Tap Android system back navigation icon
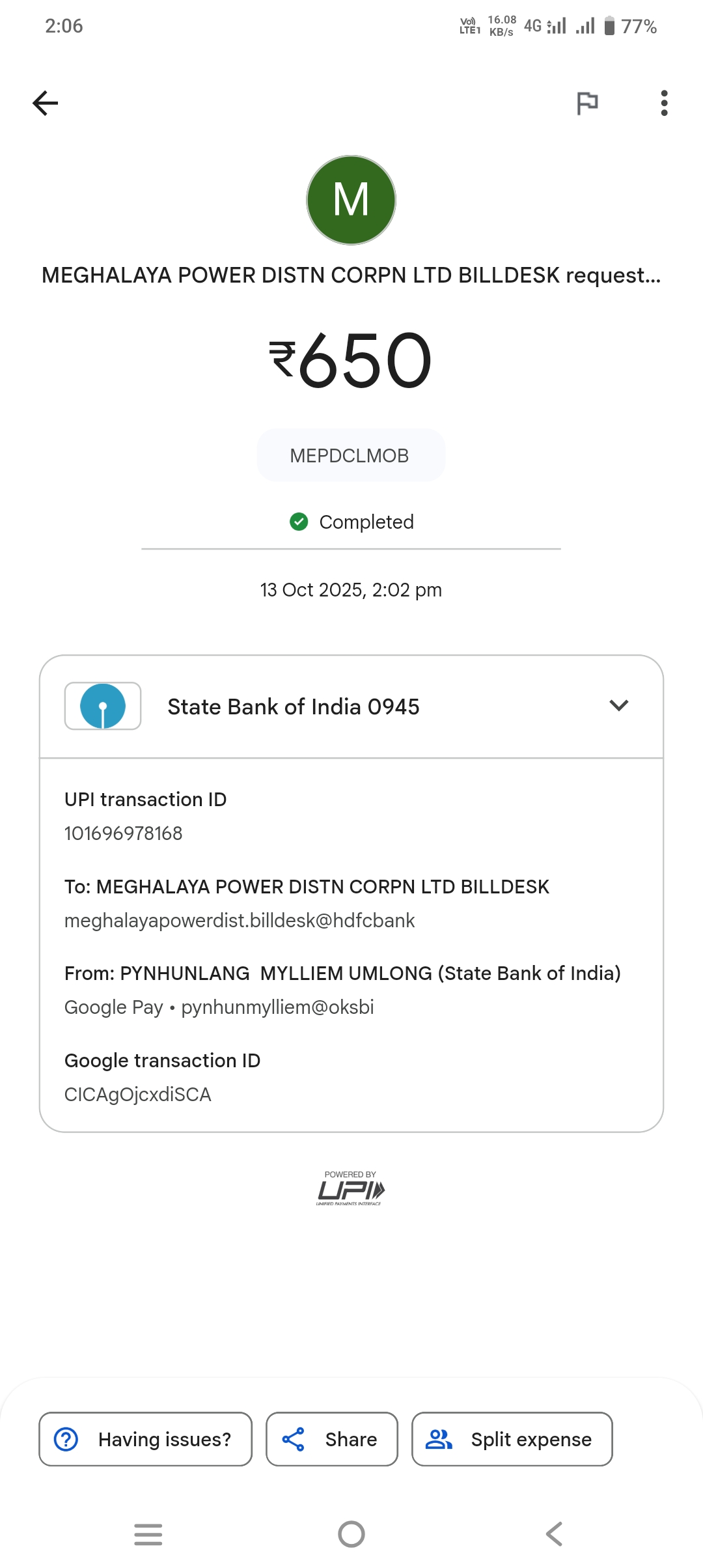This screenshot has width=703, height=1568. [x=554, y=1534]
